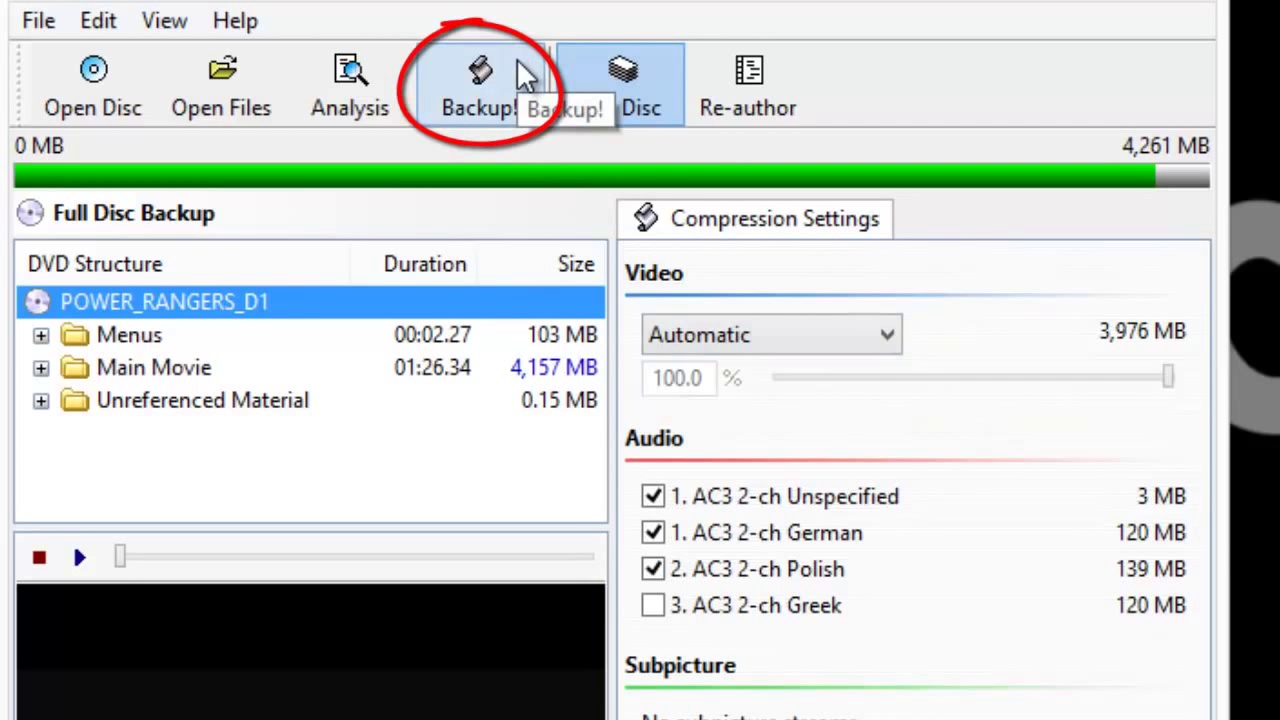Play preview with the blue triangle
The height and width of the screenshot is (720, 1280).
click(80, 558)
